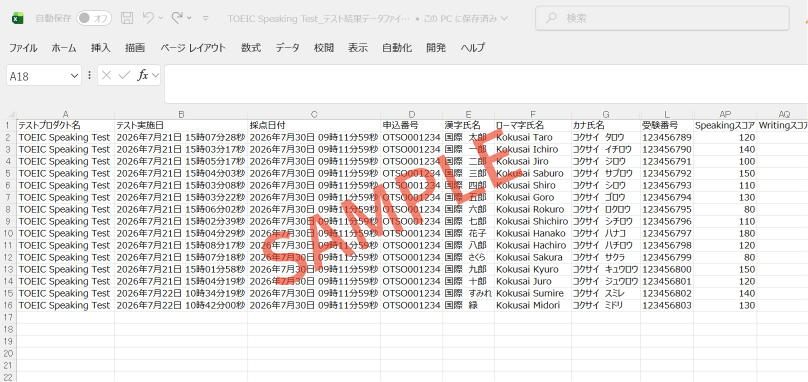This screenshot has height=382, width=808.
Task: Select column AP header
Action: (725, 114)
